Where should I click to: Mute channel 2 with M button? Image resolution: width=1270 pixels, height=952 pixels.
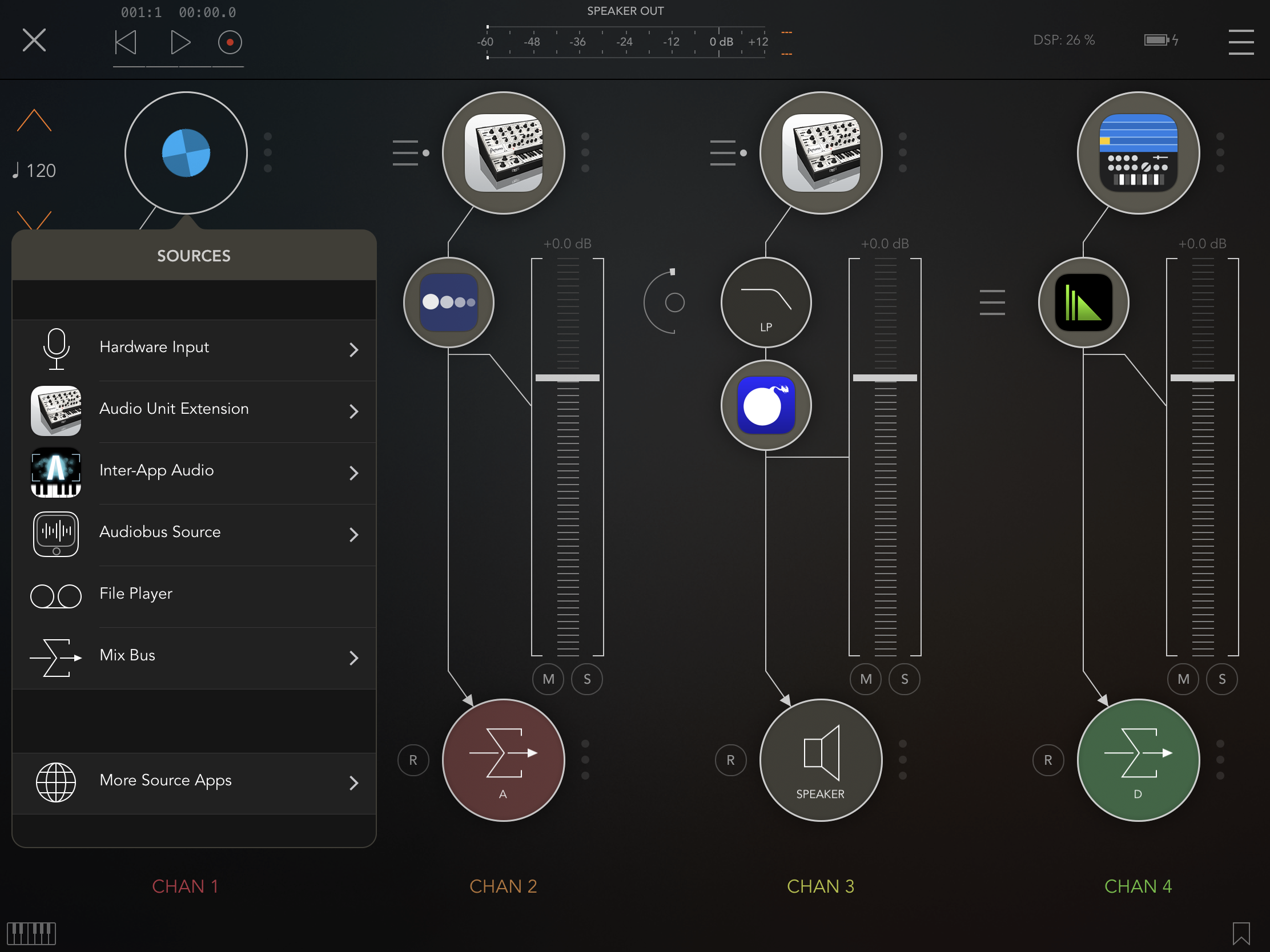point(548,679)
